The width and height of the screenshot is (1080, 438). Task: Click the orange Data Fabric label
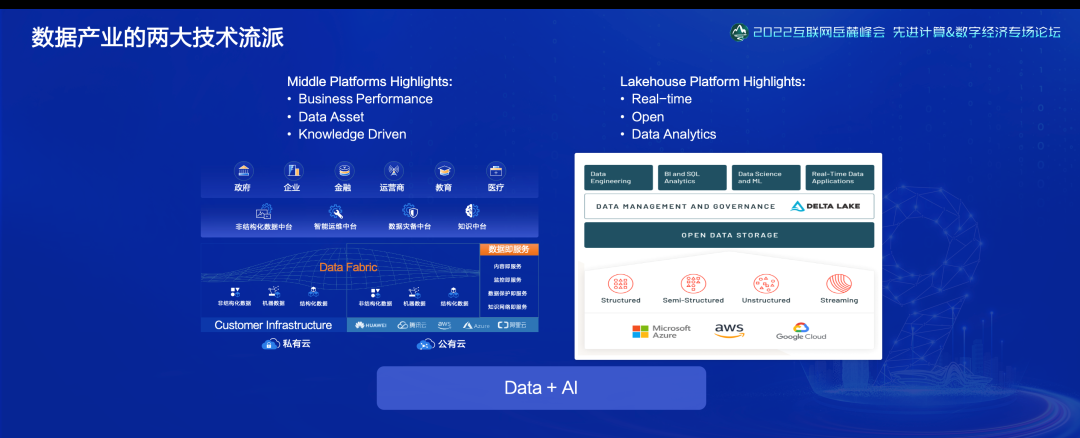pyautogui.click(x=348, y=267)
